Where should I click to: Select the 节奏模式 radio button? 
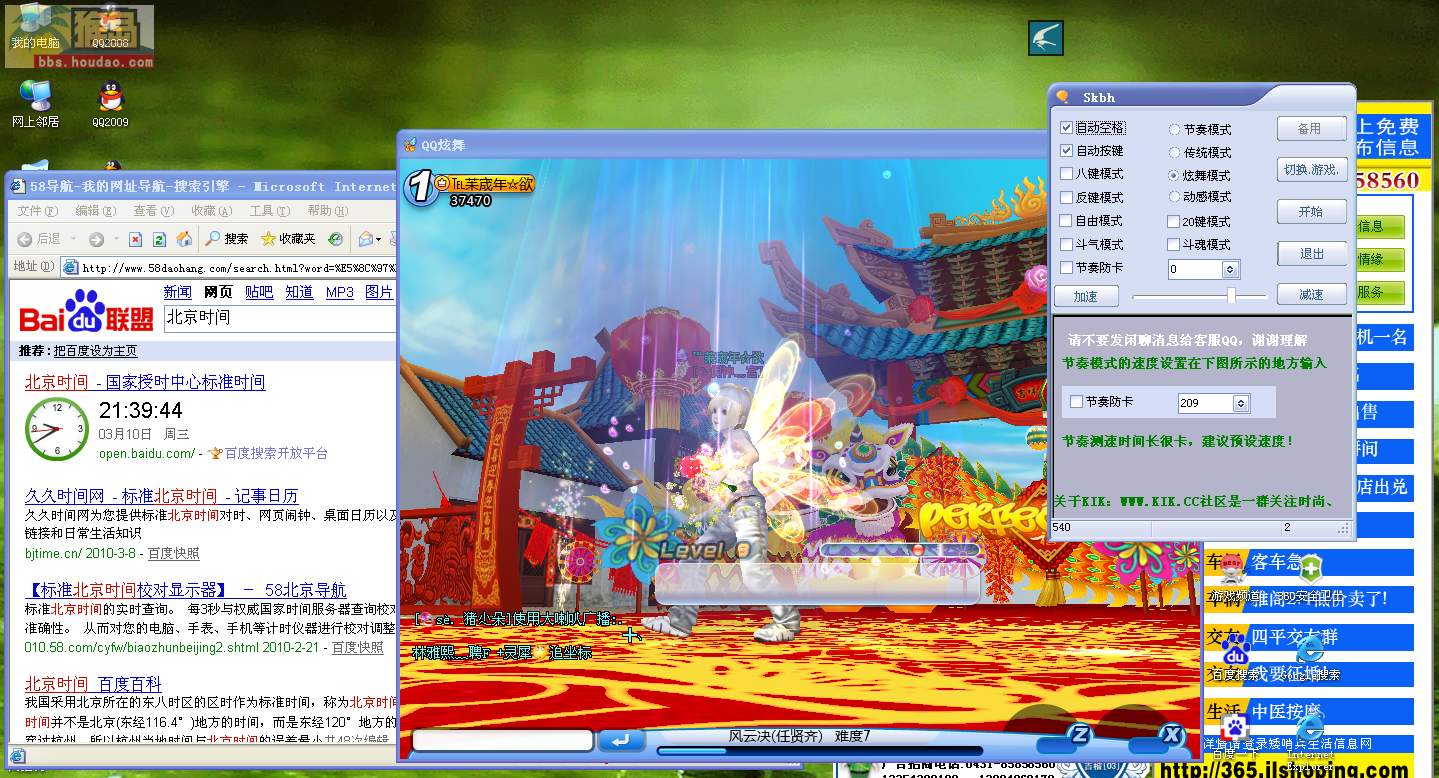click(x=1175, y=129)
